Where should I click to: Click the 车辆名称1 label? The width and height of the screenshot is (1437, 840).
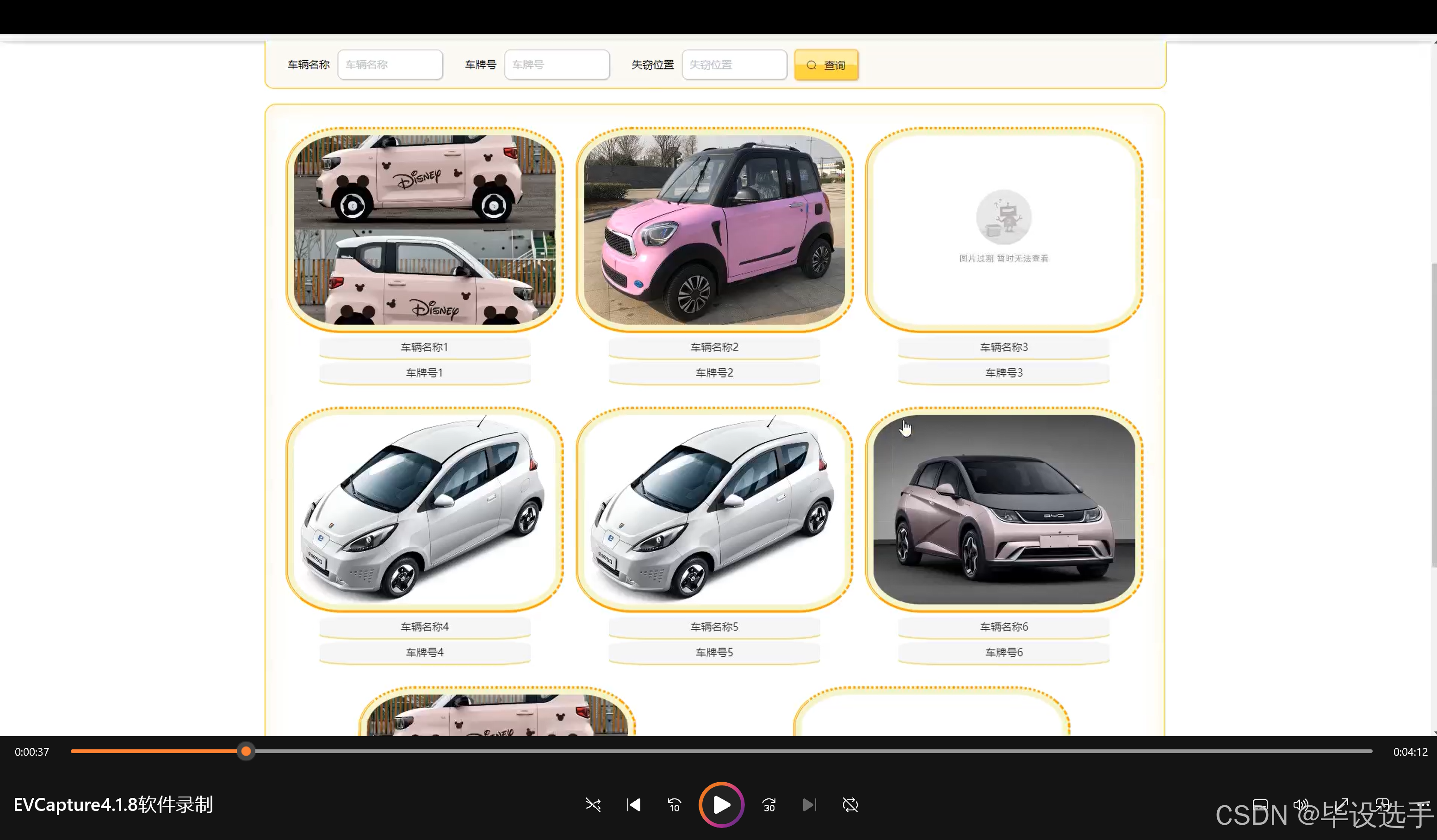tap(425, 347)
